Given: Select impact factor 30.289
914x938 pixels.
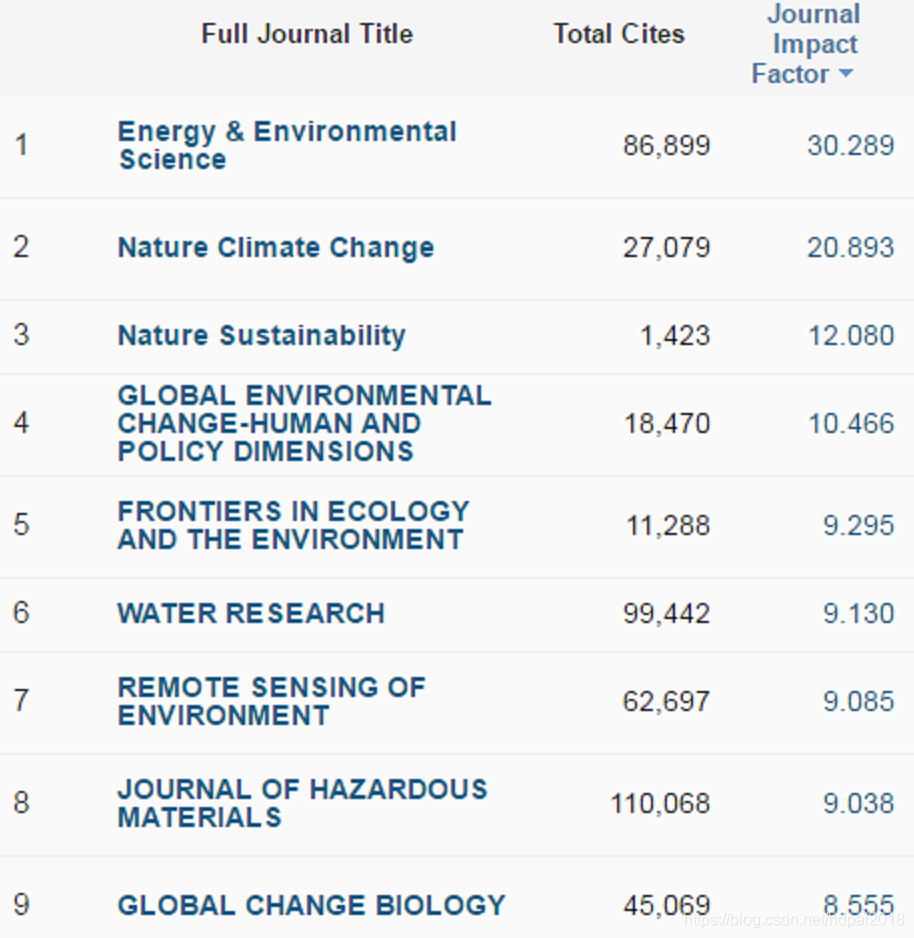Looking at the screenshot, I should (851, 145).
